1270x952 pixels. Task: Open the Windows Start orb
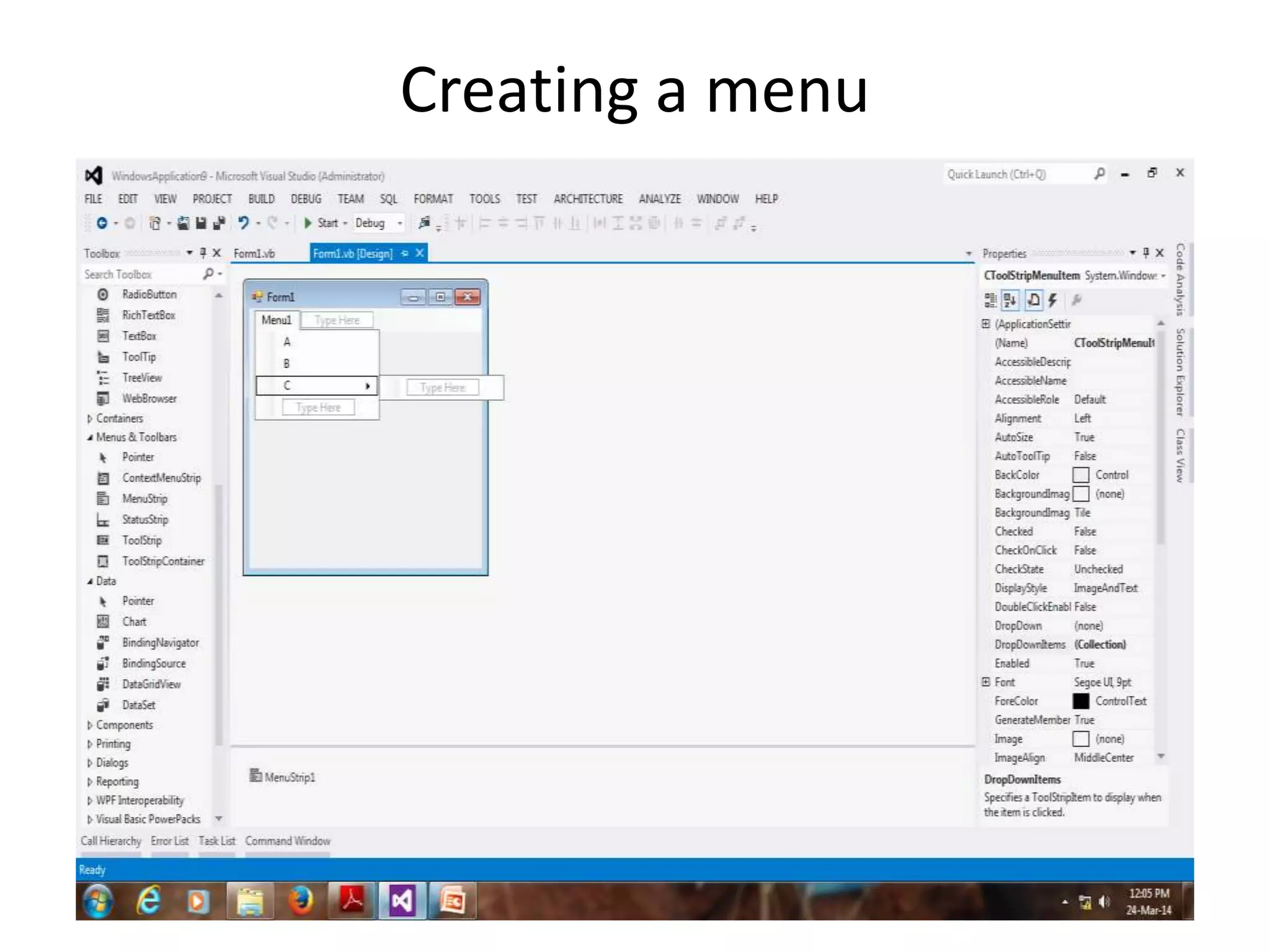pos(98,901)
